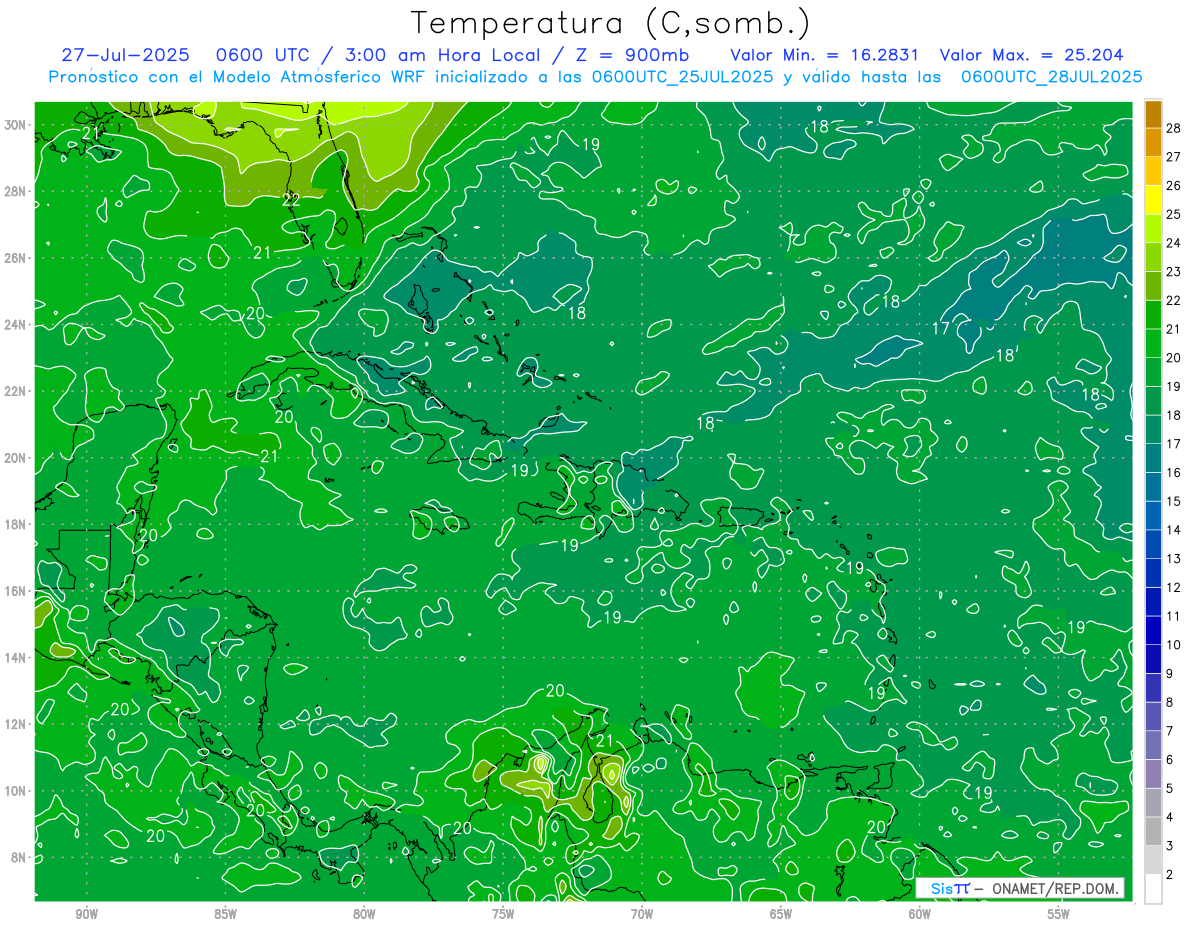Click 'Valor Max. = 25.204' text
Viewport: 1200px width, 927px height.
[x=1031, y=55]
